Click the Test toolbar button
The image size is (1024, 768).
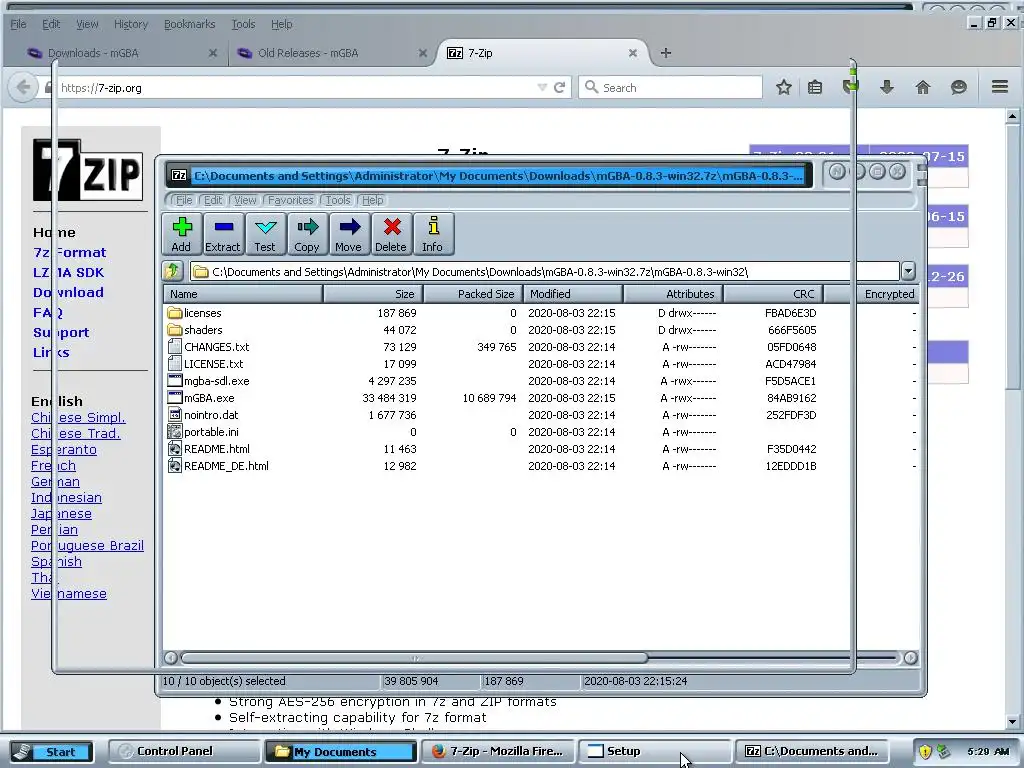[x=265, y=234]
